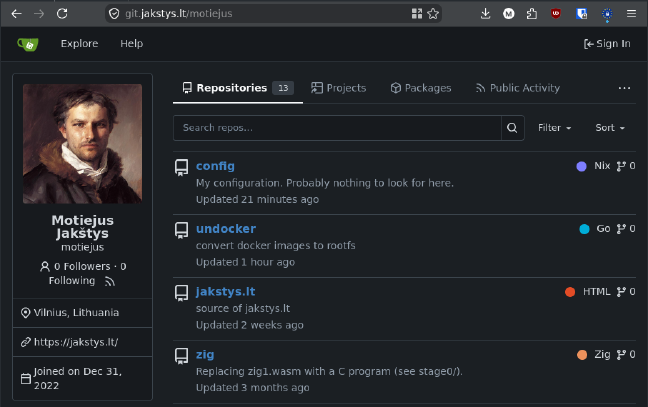Open the browser hamburger menu
Viewport: 648px width, 407px height.
(x=631, y=14)
